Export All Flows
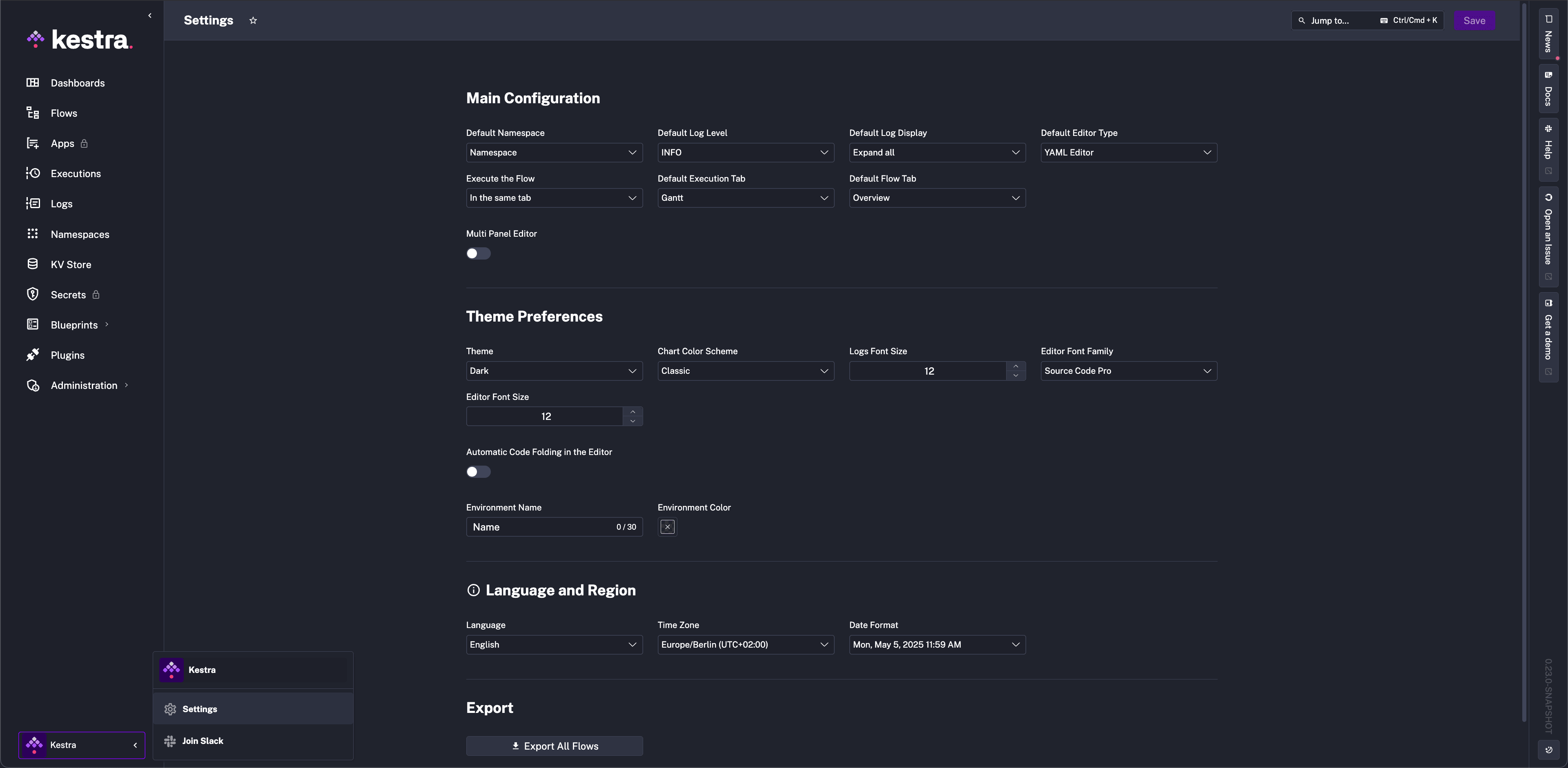1568x768 pixels. pyautogui.click(x=554, y=746)
